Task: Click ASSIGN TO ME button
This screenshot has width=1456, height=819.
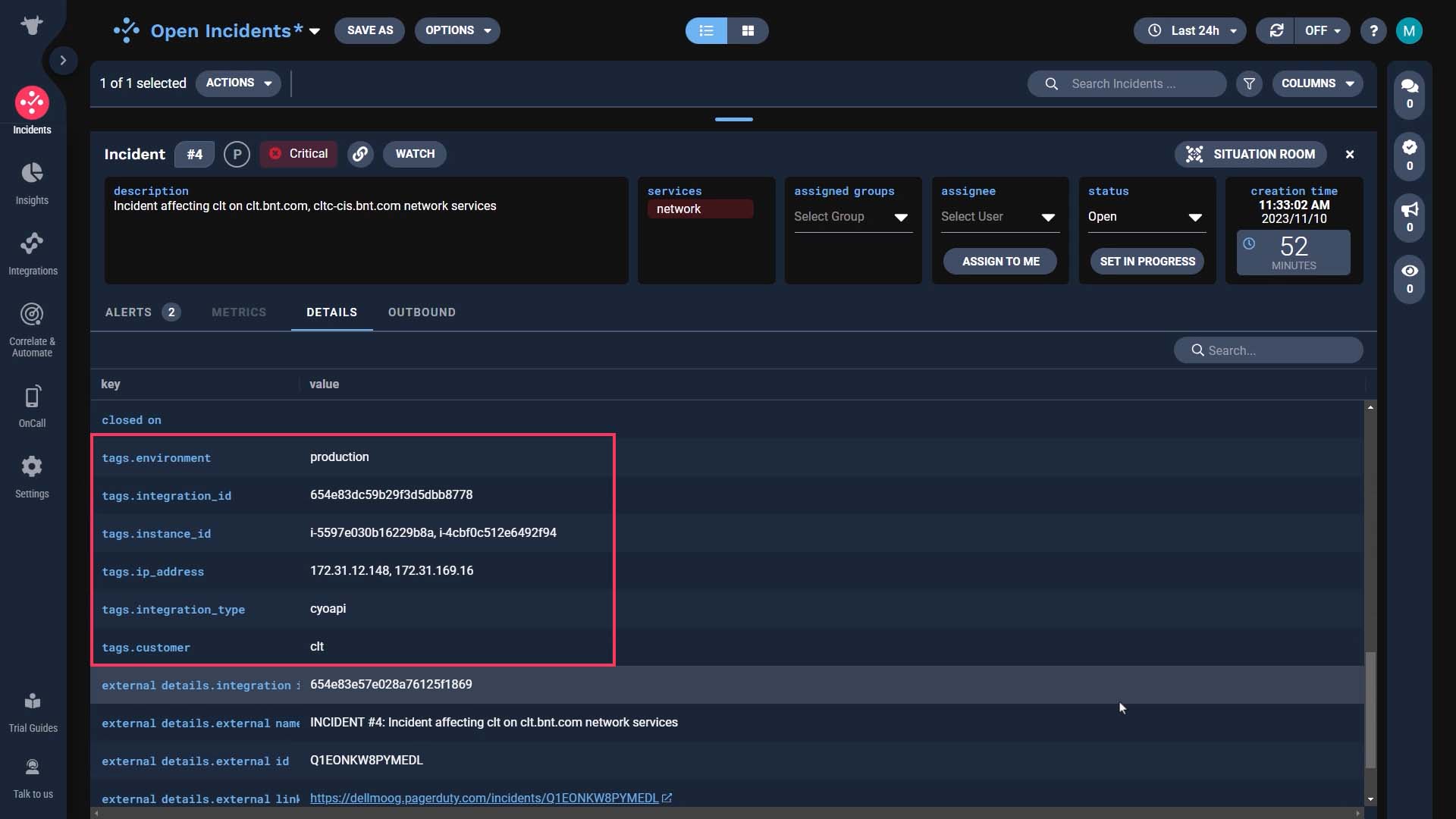Action: 1000,261
